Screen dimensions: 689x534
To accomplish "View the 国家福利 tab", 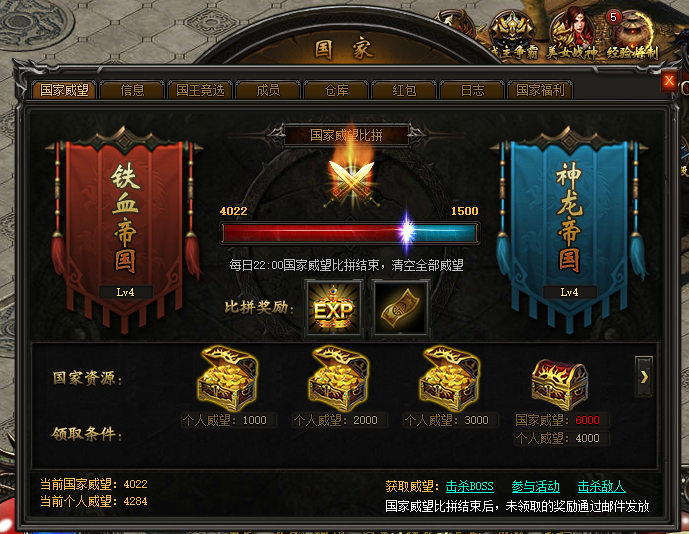I will coord(540,90).
